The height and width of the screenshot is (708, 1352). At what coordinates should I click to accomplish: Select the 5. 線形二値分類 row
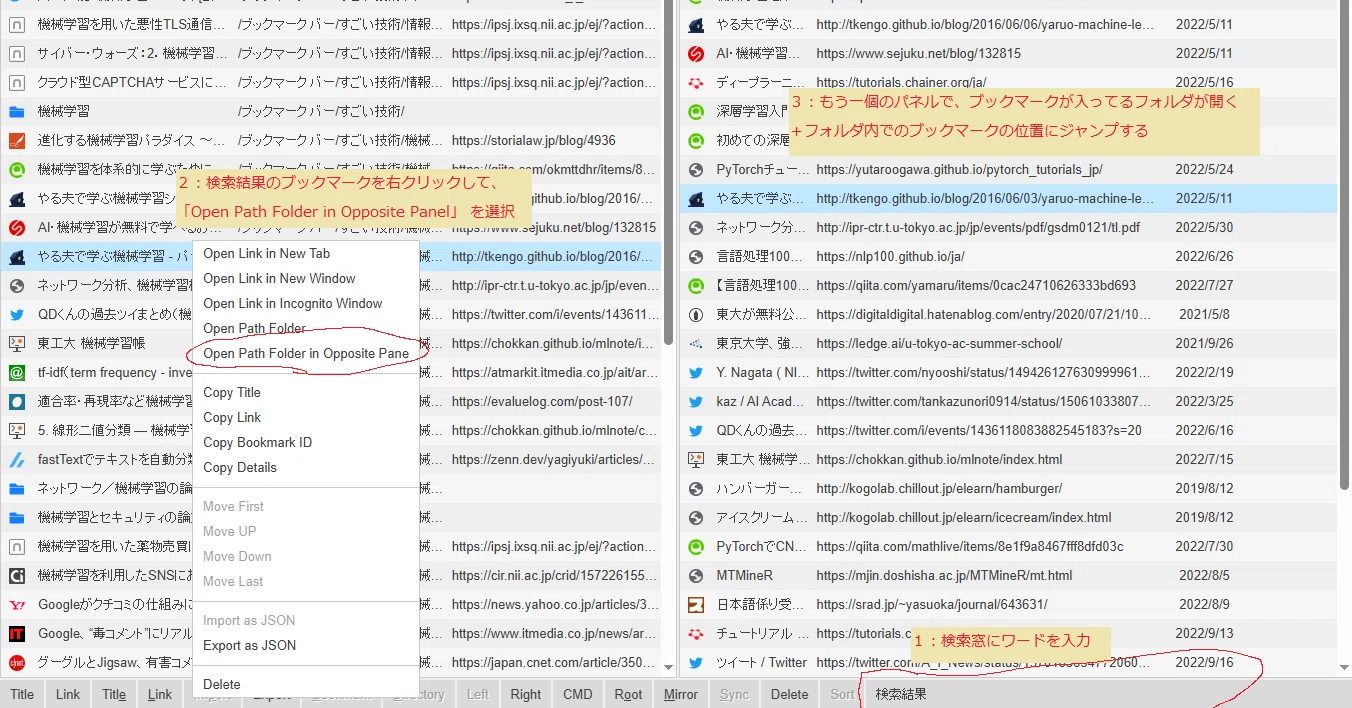[331, 430]
